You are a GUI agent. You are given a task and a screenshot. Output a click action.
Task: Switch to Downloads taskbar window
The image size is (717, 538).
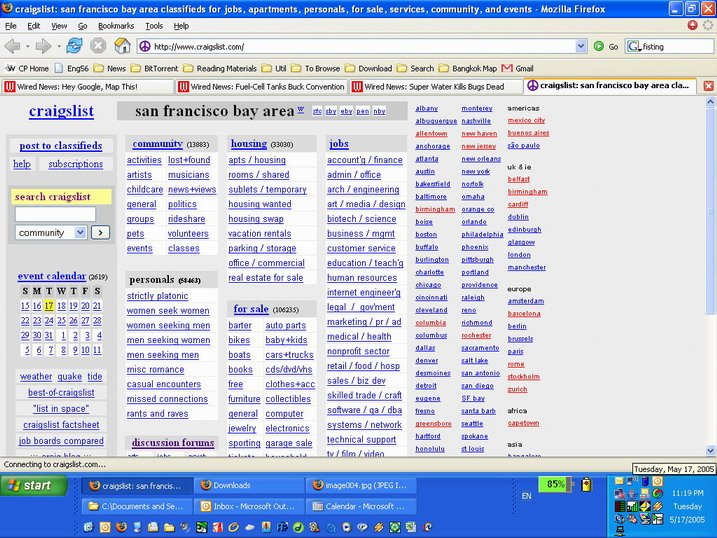[x=249, y=485]
